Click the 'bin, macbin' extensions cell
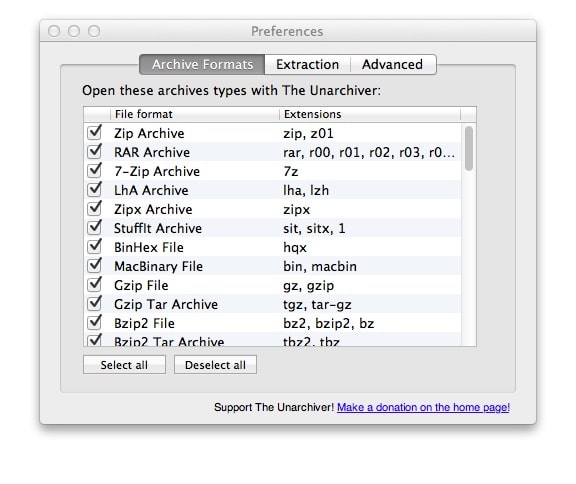Image resolution: width=576 pixels, height=484 pixels. pyautogui.click(x=320, y=267)
